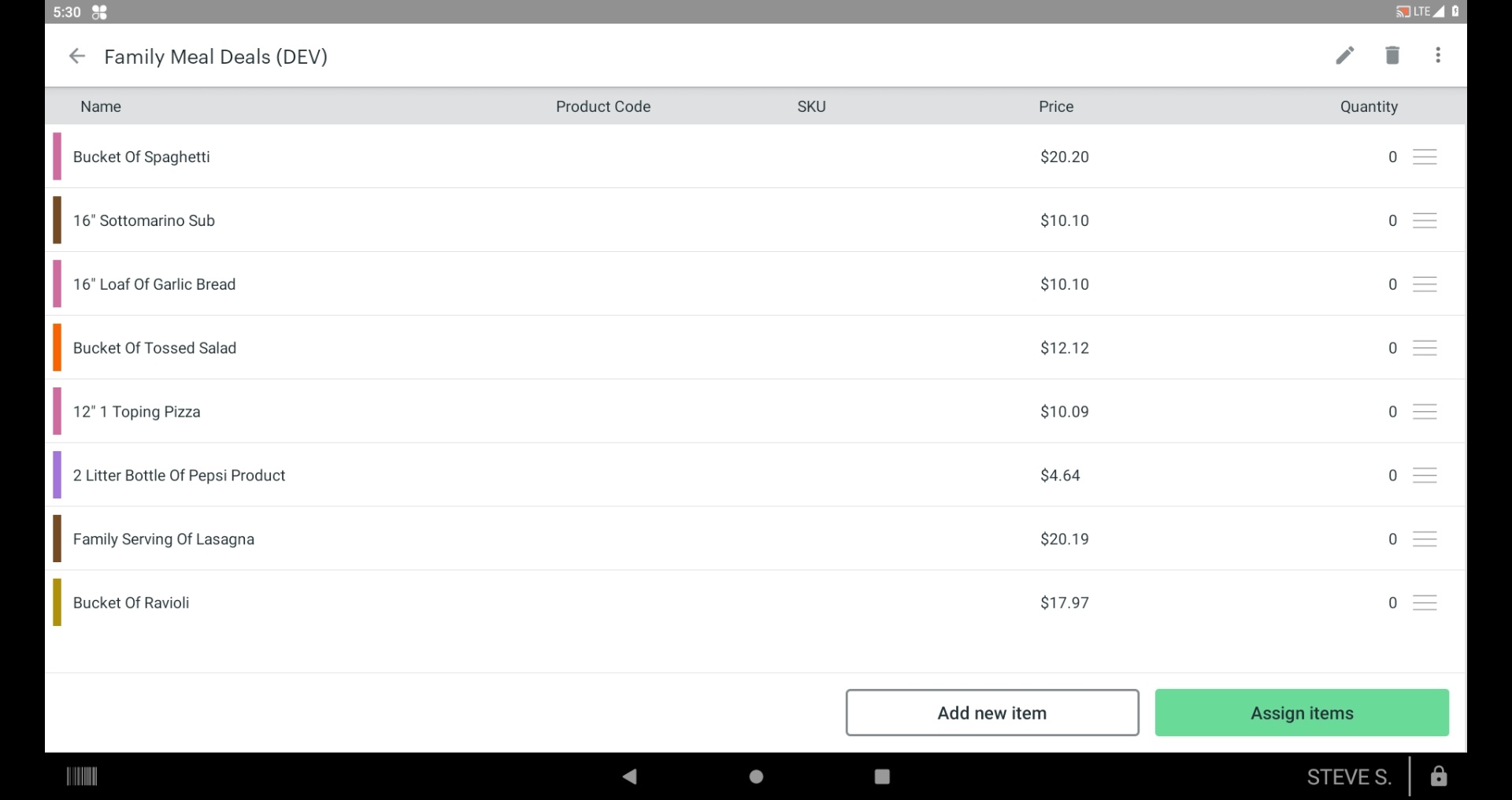The image size is (1512, 800).
Task: Click the lock icon beside STEVE S.
Action: [1439, 776]
